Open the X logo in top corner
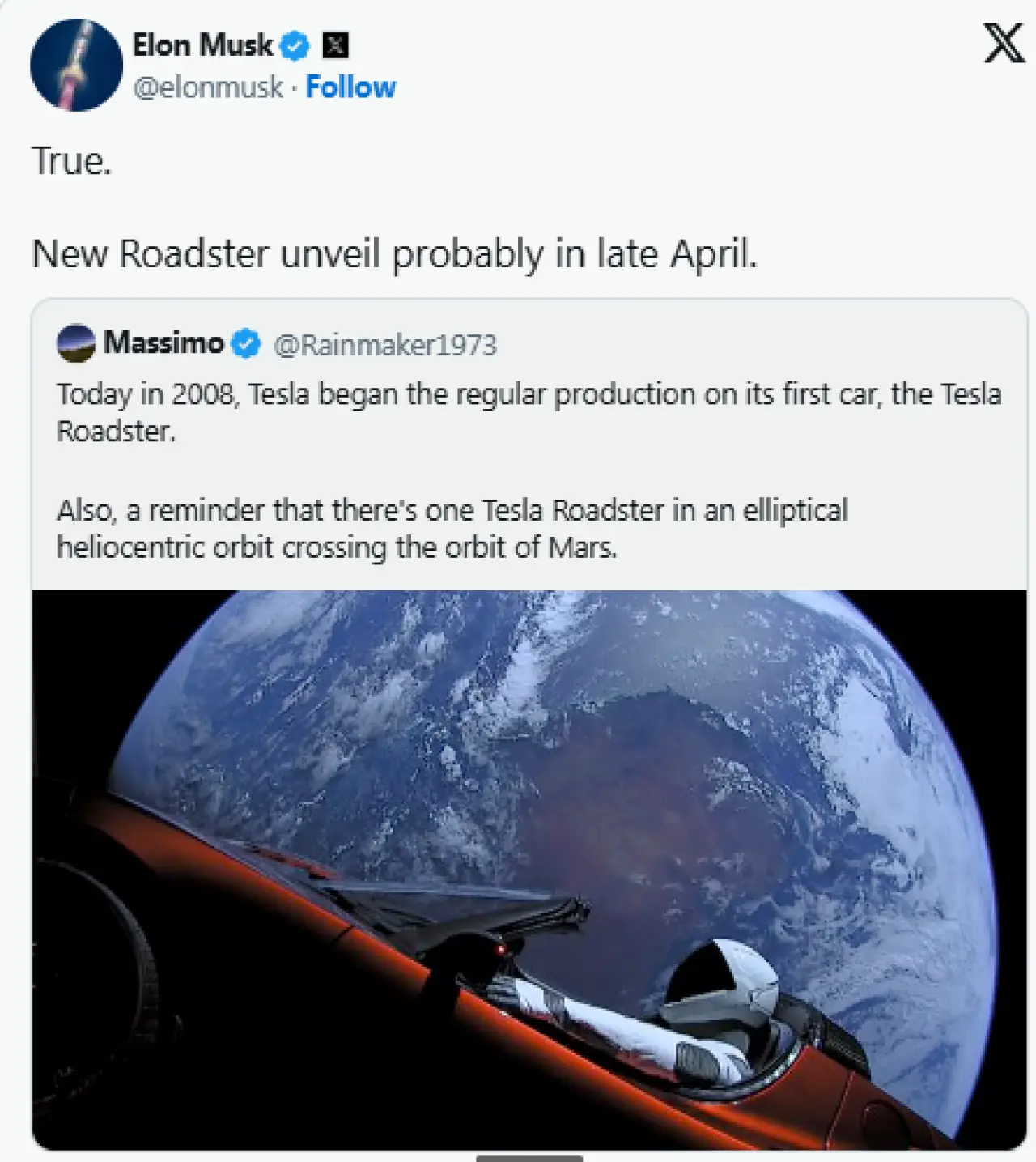This screenshot has height=1162, width=1036. pos(1004,43)
